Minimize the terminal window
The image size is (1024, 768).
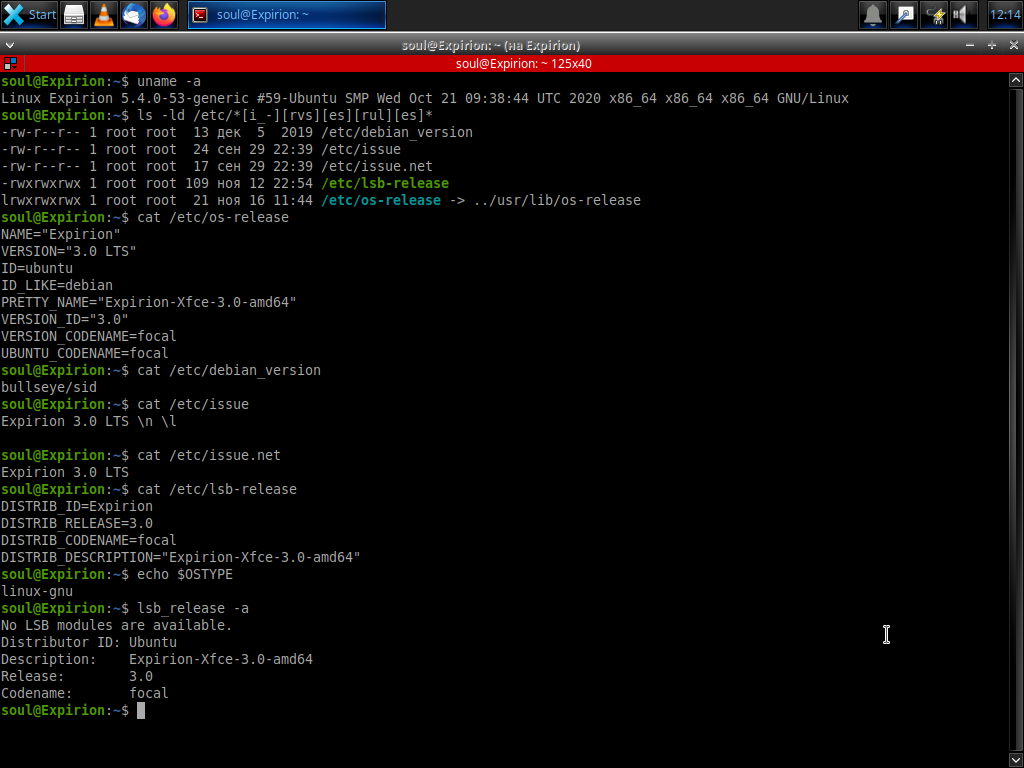970,45
